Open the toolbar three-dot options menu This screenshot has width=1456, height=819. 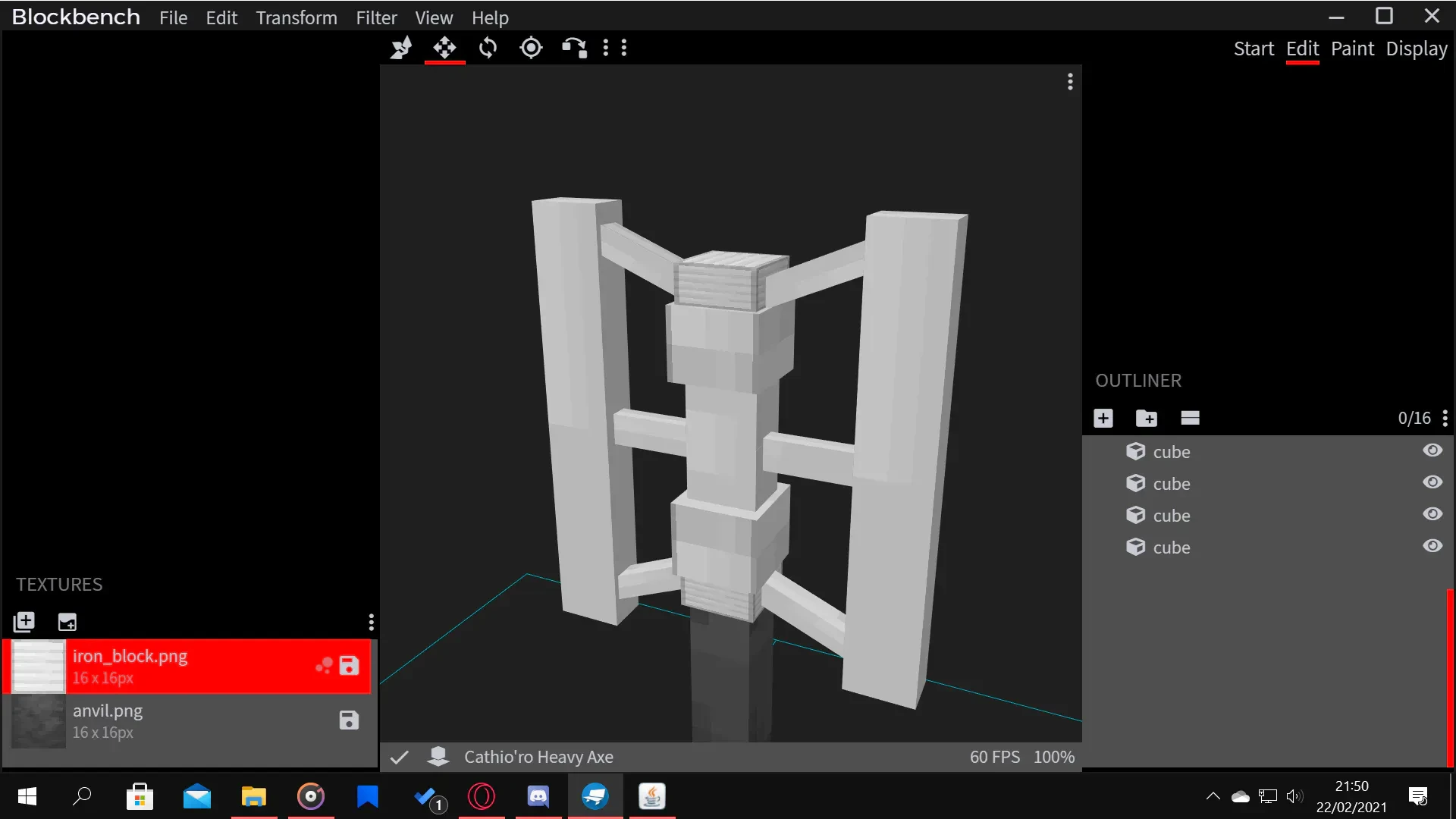coord(605,48)
